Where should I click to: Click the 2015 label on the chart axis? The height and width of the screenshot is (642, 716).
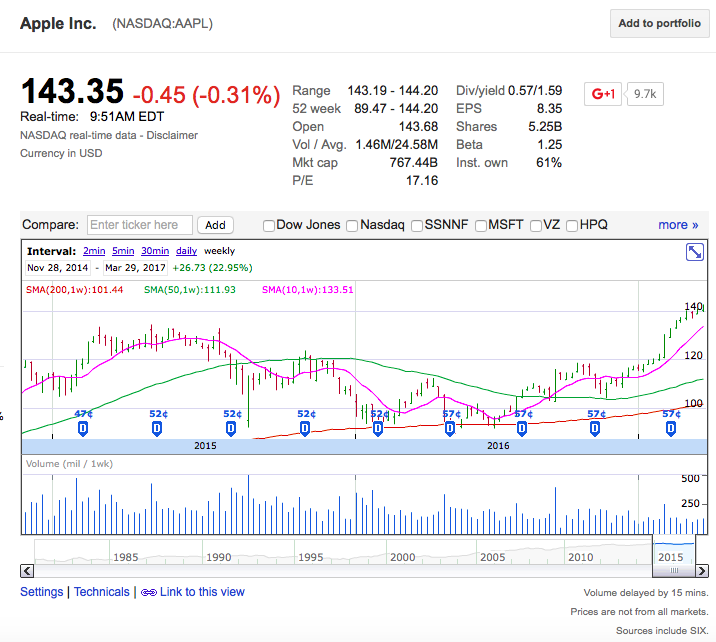click(x=205, y=446)
